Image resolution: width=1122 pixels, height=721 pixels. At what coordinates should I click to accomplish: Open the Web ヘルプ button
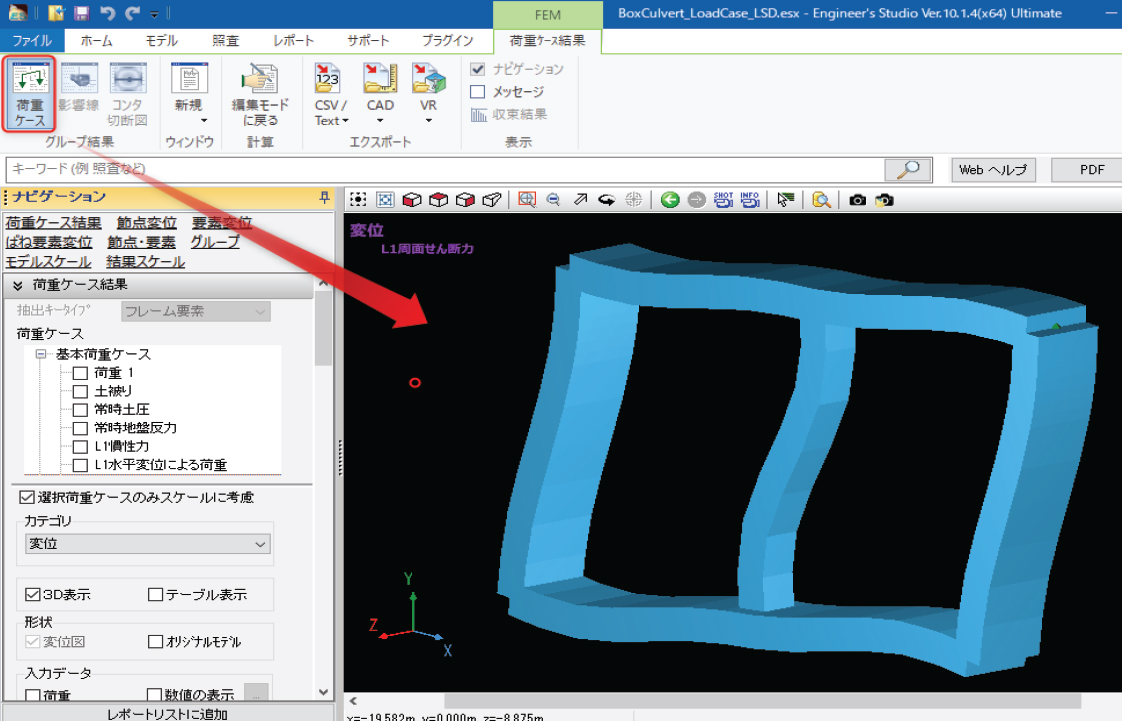pos(993,170)
